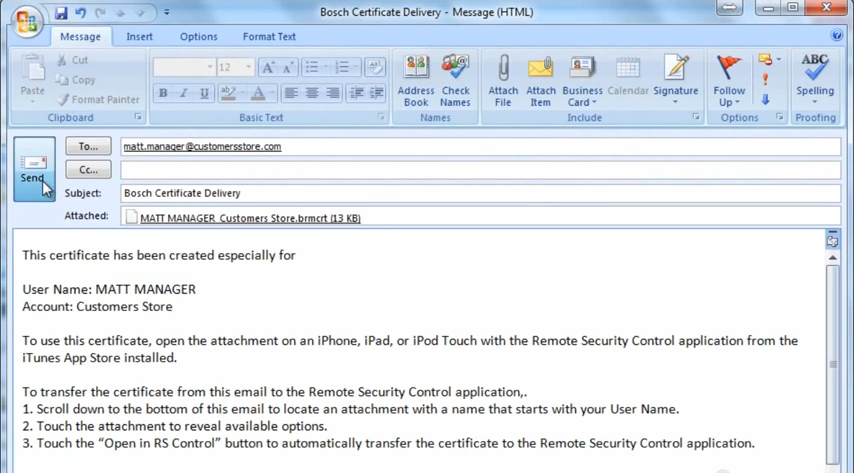Run Check Names on recipients
Viewport: 854px width, 473px height.
455,80
